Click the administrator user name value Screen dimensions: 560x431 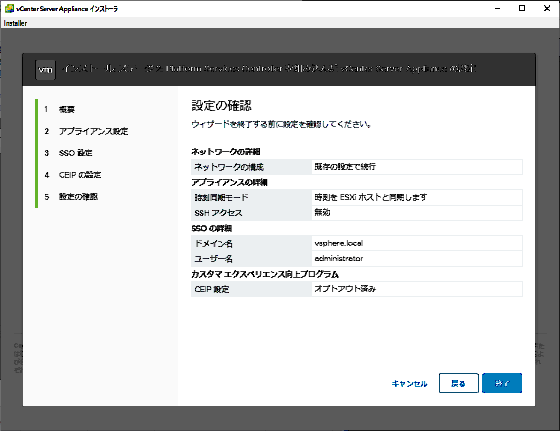click(339, 258)
